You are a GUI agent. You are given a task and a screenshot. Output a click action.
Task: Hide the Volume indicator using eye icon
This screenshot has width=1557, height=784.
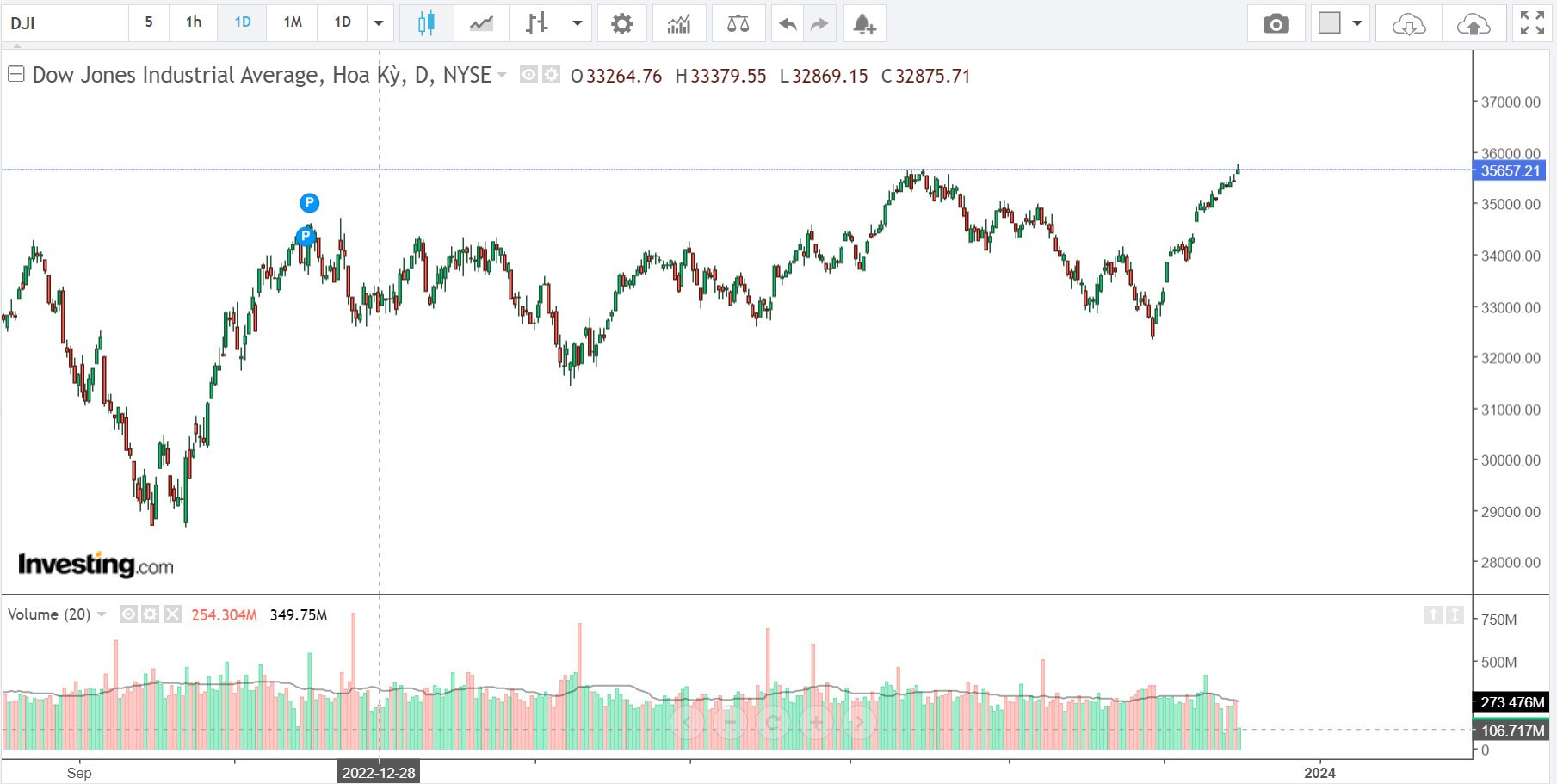128,614
